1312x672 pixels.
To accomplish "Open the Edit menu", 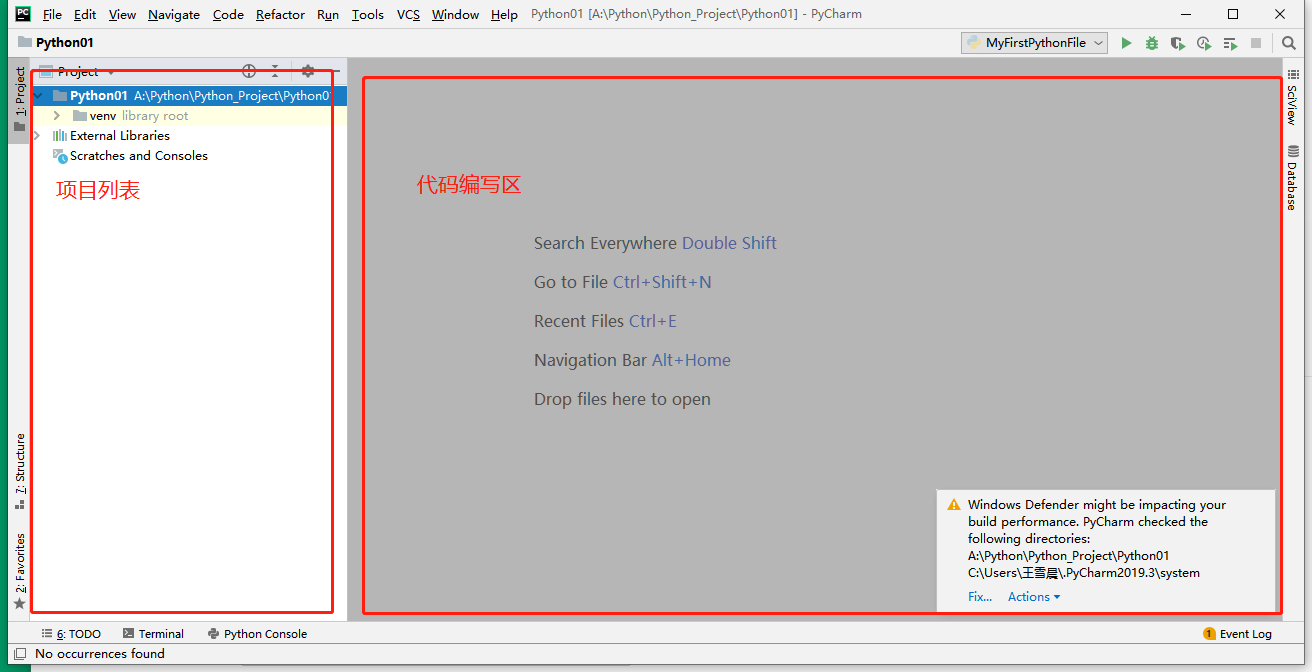I will (x=85, y=14).
